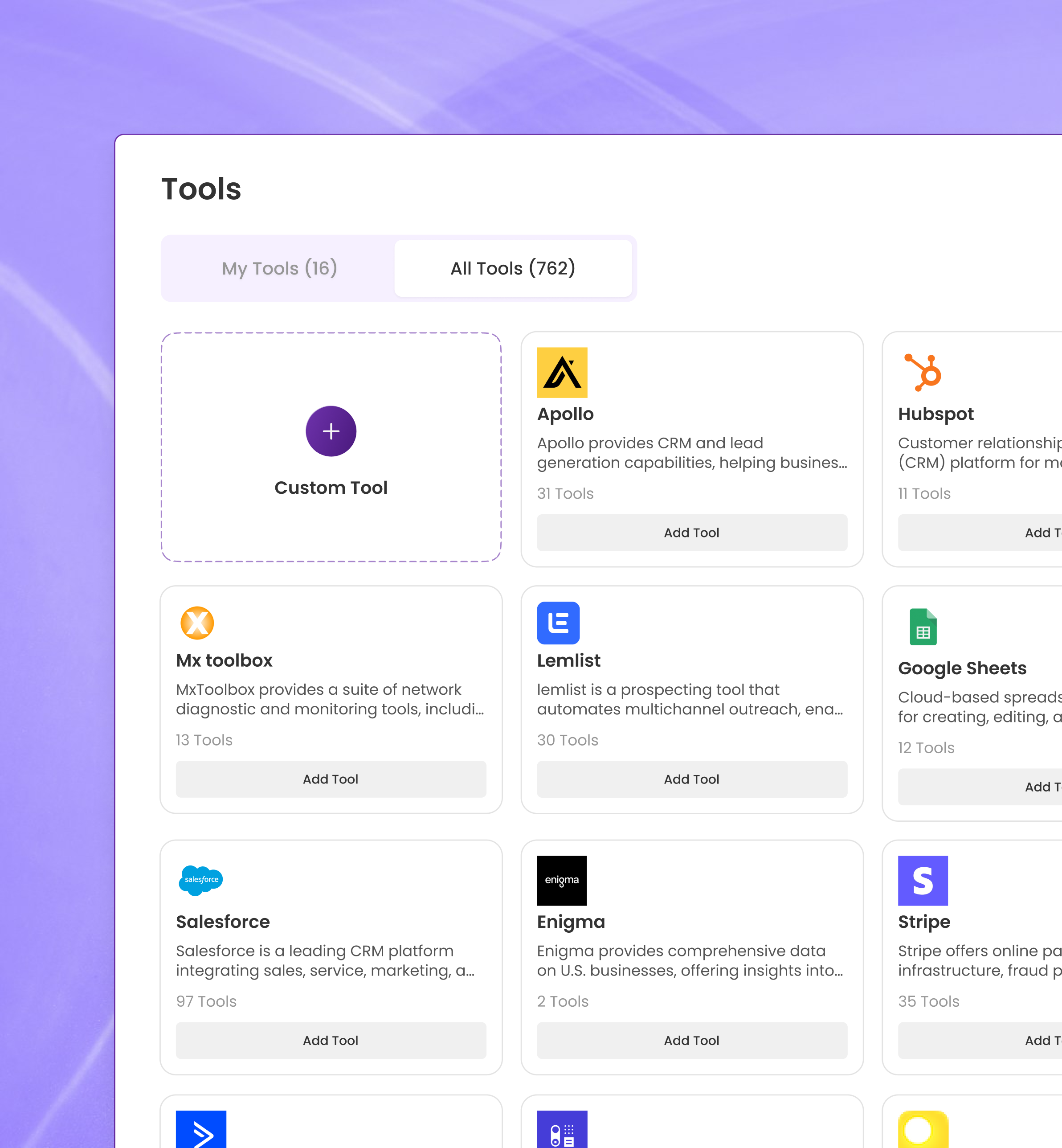Click the Apollo logo icon
The width and height of the screenshot is (1062, 1148).
(561, 372)
